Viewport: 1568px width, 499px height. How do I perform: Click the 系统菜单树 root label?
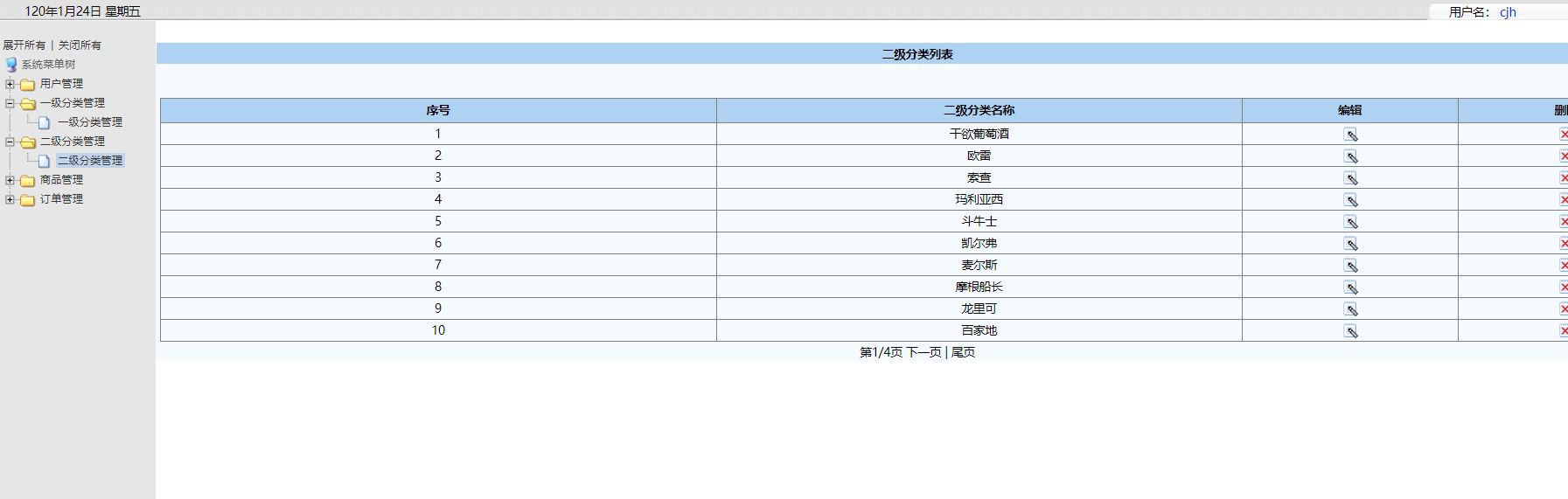(48, 65)
